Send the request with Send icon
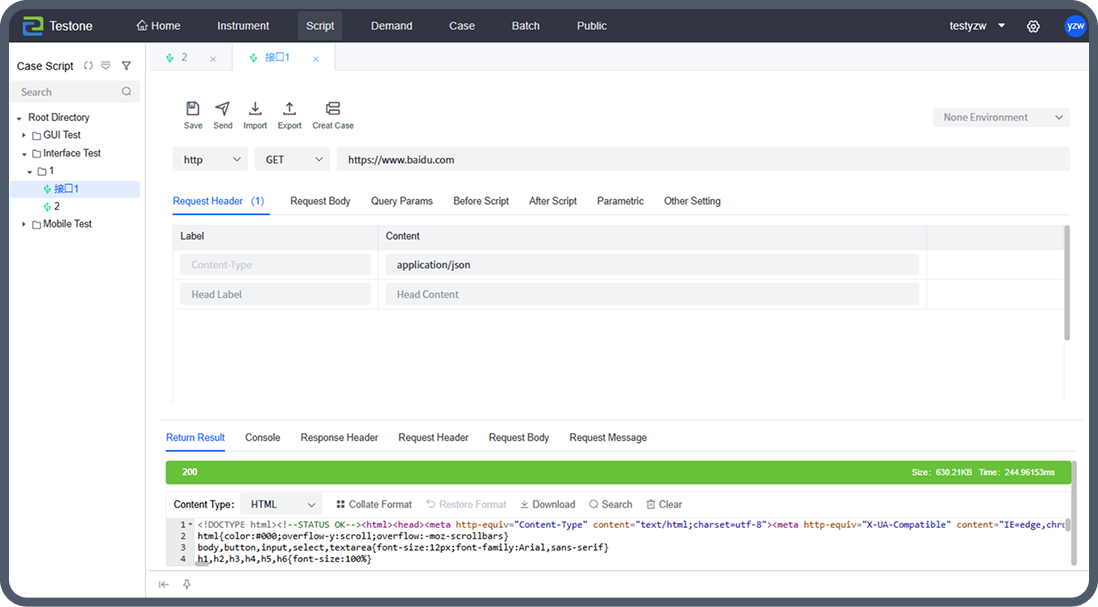Screen dimensions: 1098x607 click(222, 109)
